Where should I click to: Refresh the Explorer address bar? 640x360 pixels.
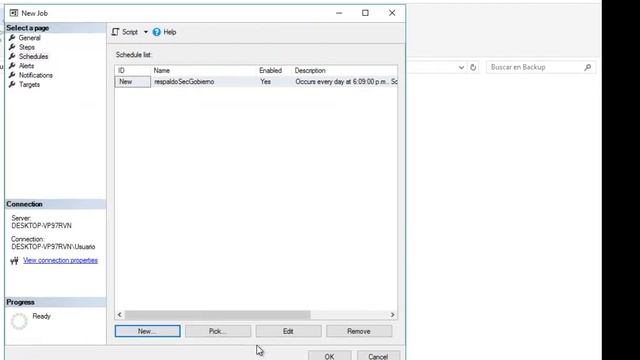click(473, 67)
